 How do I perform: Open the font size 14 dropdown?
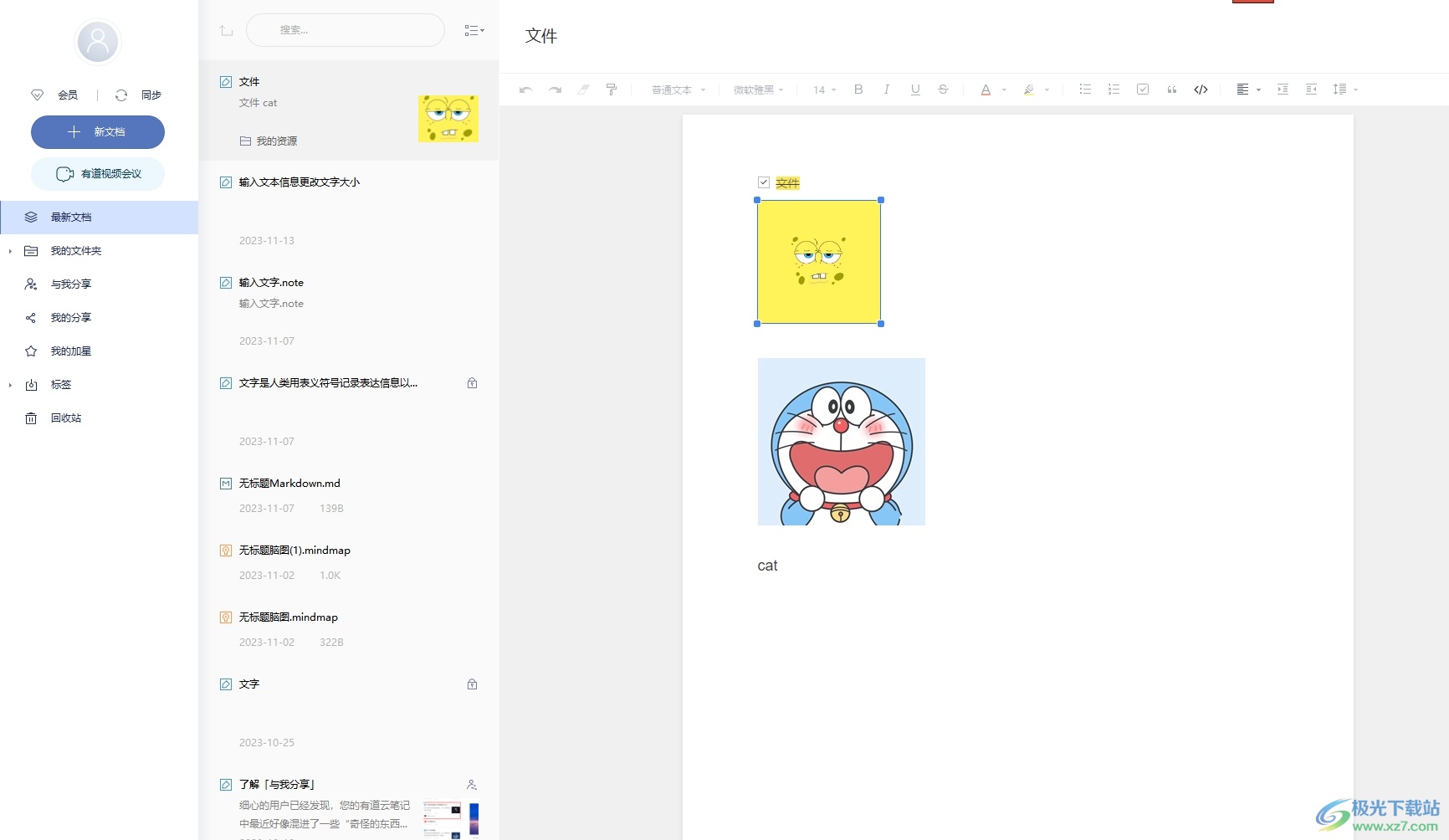(824, 90)
